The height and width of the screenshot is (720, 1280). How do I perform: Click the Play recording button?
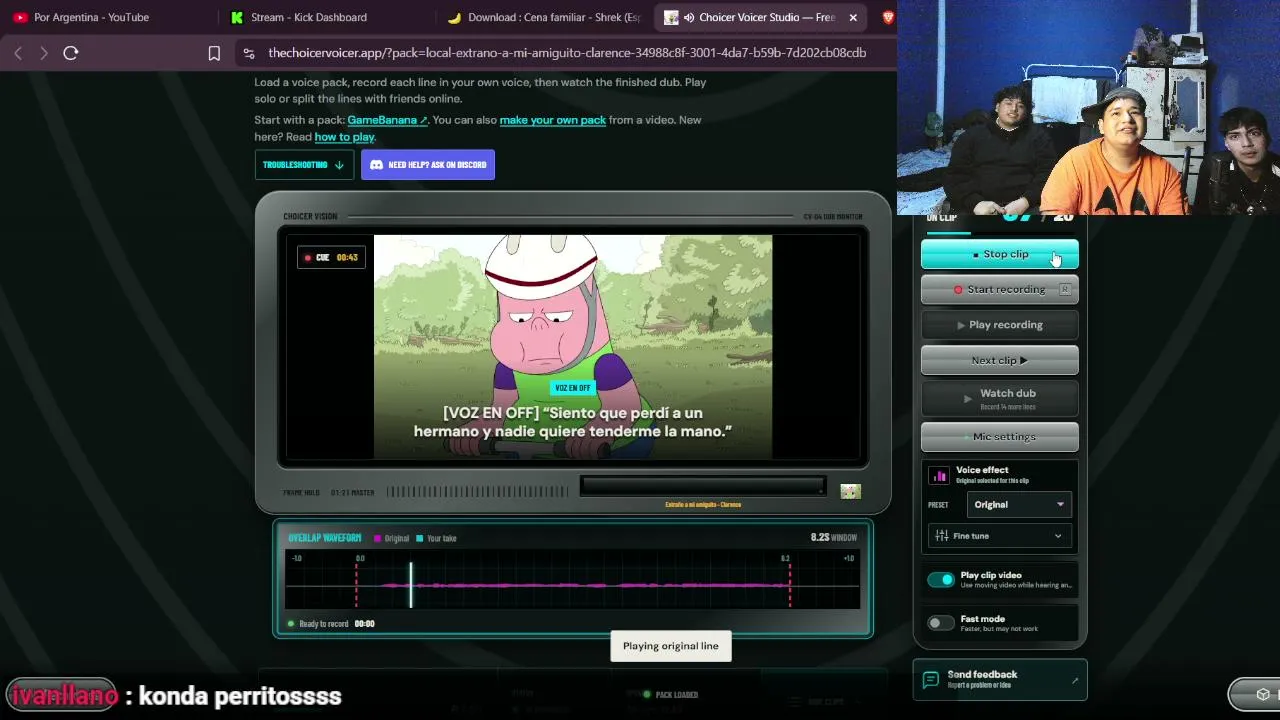[1000, 325]
